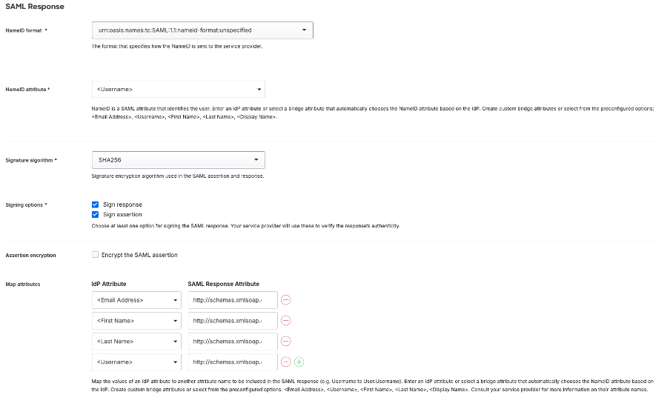Remove the Username attribute mapping row
670x412 pixels.
pos(285,361)
